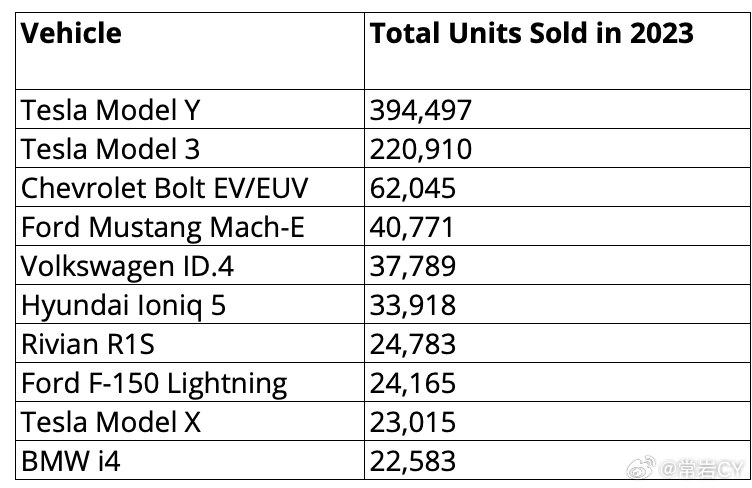Select the 40,771 value
The image size is (752, 488).
coord(411,227)
